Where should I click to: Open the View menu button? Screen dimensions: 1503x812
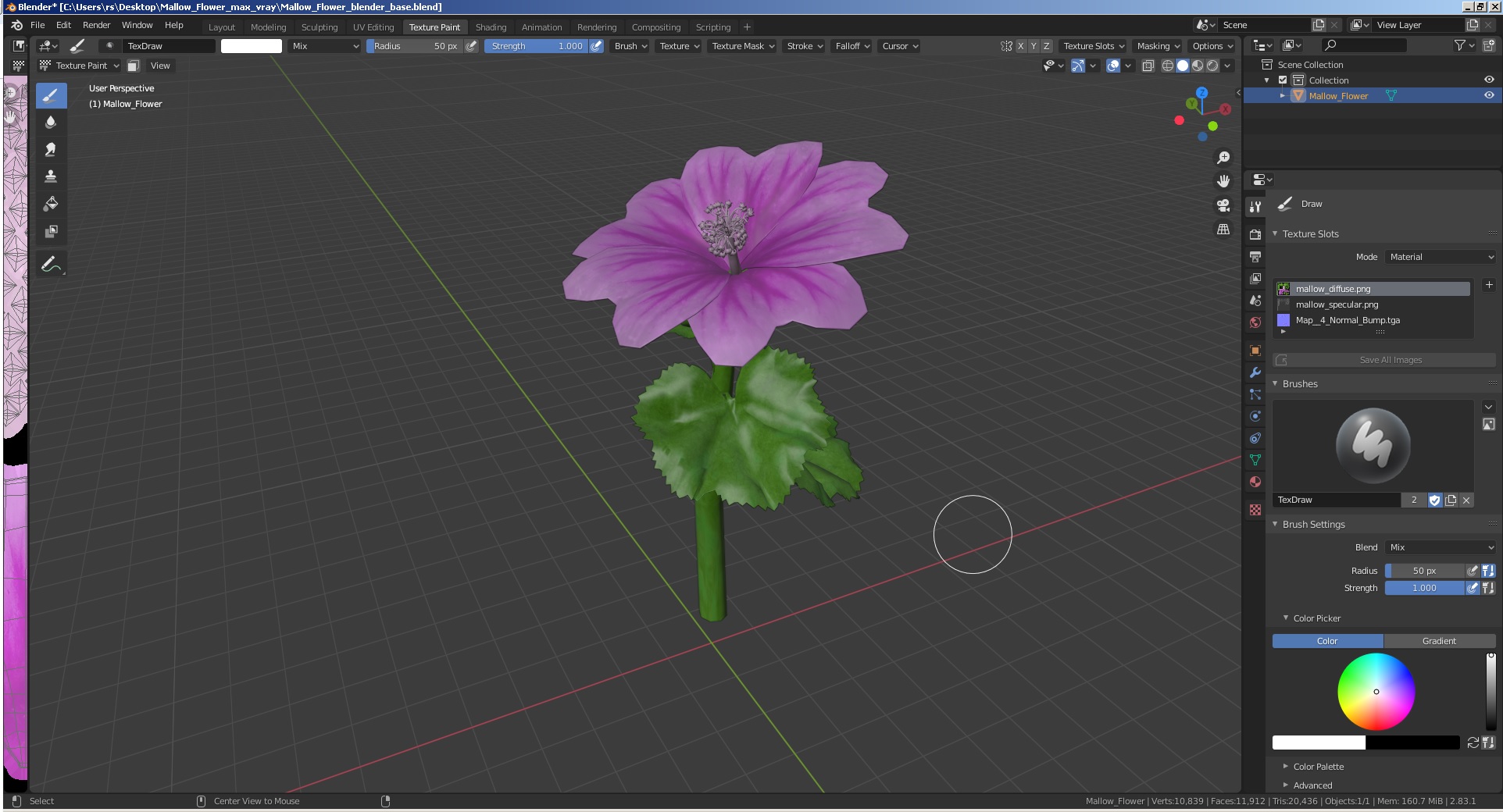point(160,66)
